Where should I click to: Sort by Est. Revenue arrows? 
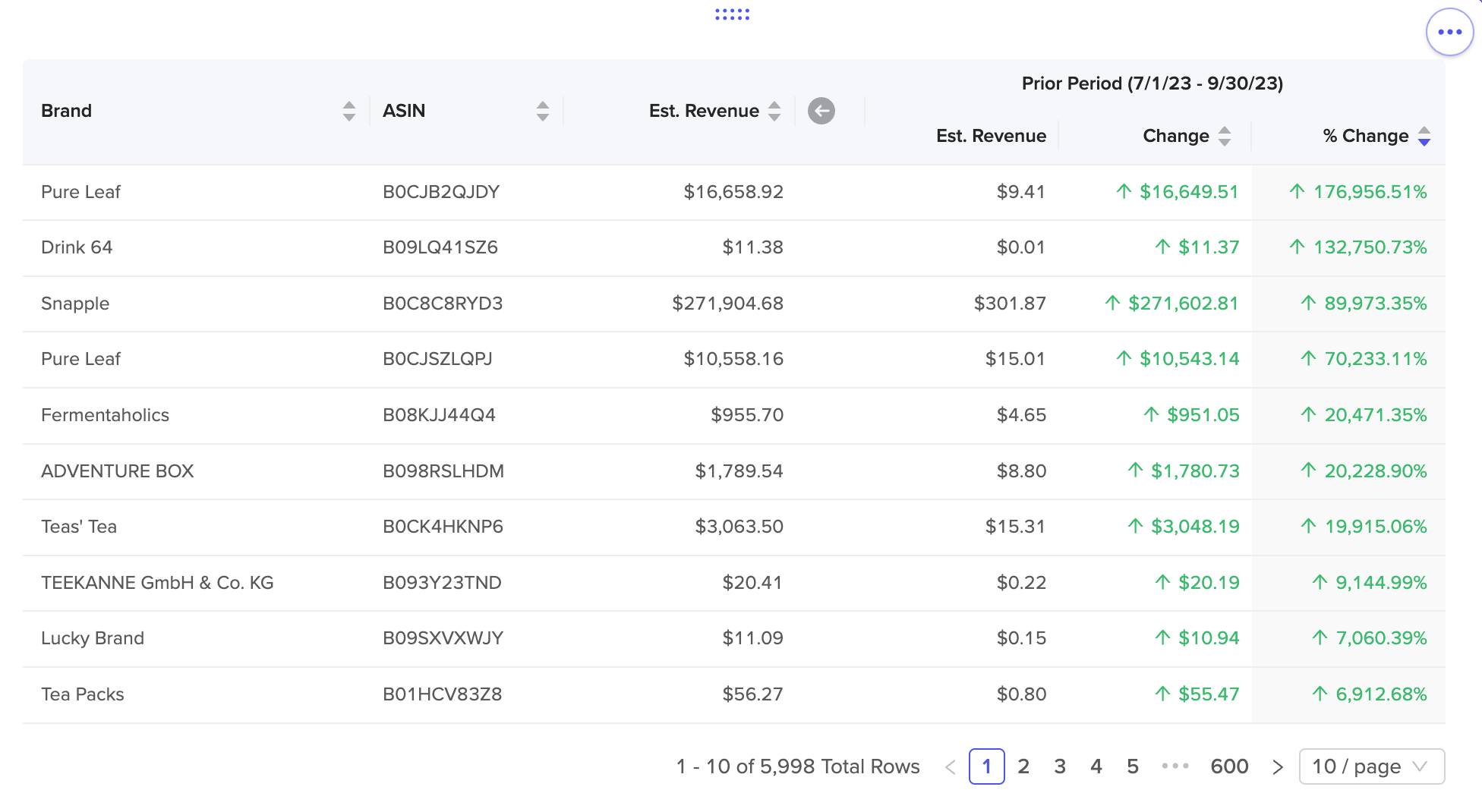(x=774, y=111)
